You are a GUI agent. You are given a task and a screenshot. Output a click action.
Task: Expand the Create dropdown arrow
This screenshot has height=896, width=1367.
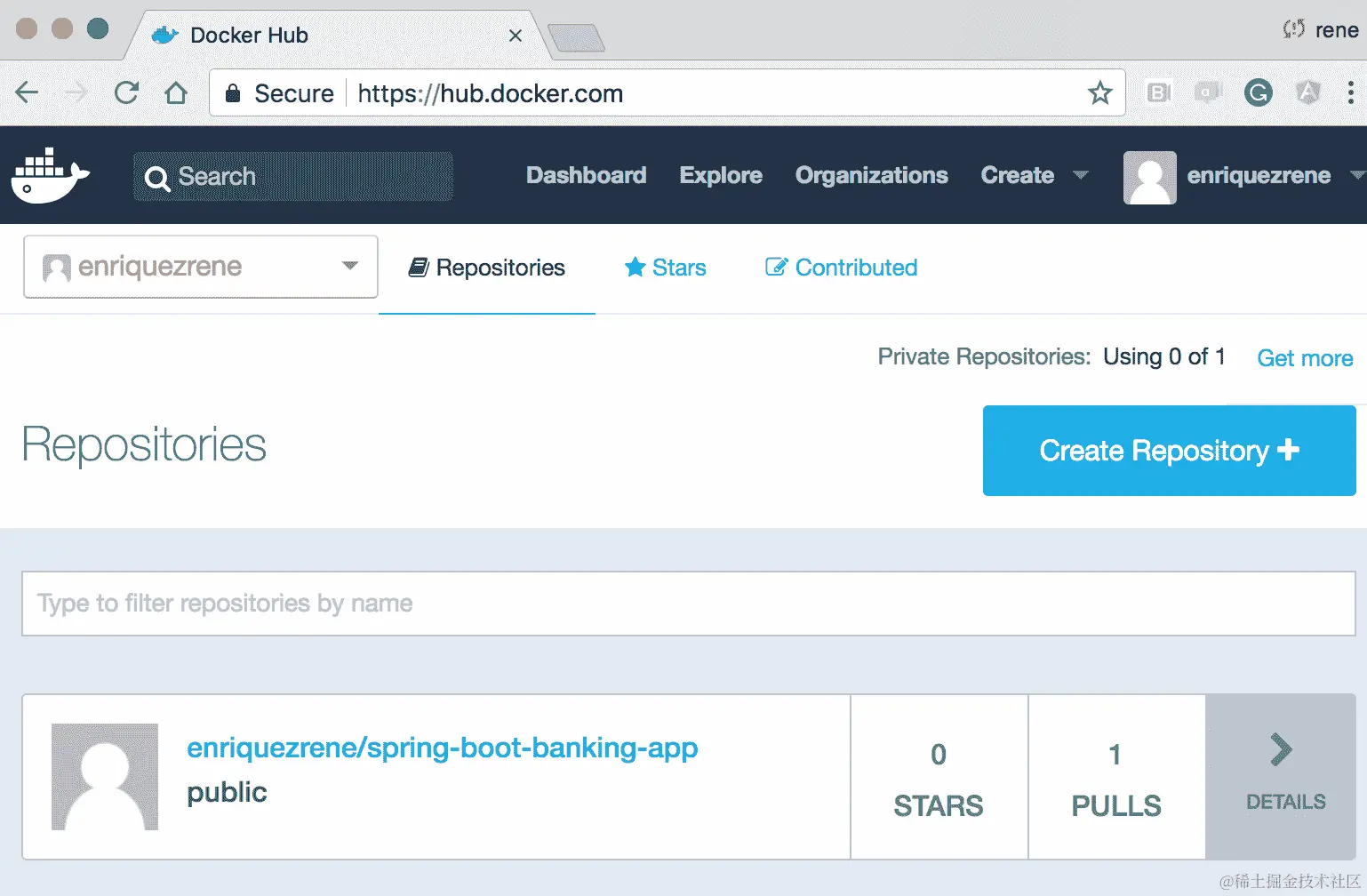click(x=1081, y=175)
